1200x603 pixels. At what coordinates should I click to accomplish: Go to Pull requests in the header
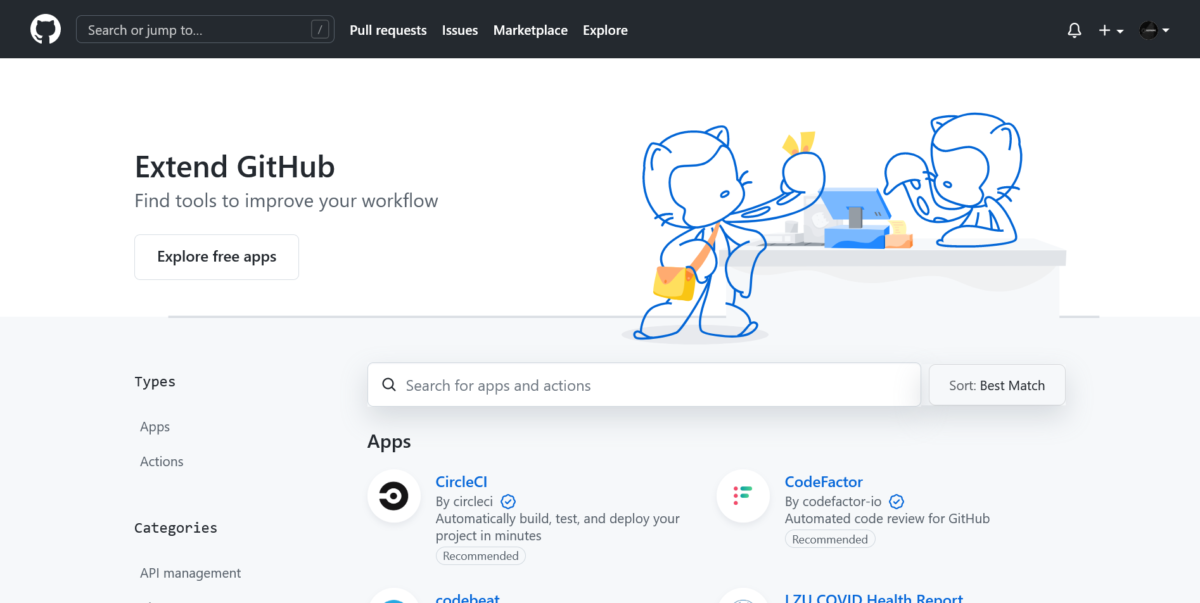pos(388,30)
